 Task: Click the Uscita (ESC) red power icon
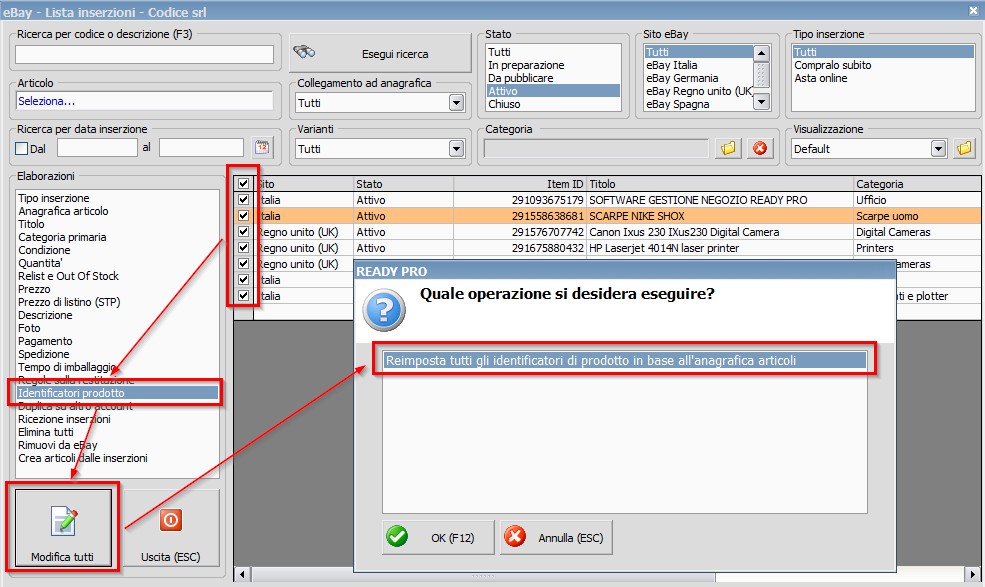(x=171, y=520)
